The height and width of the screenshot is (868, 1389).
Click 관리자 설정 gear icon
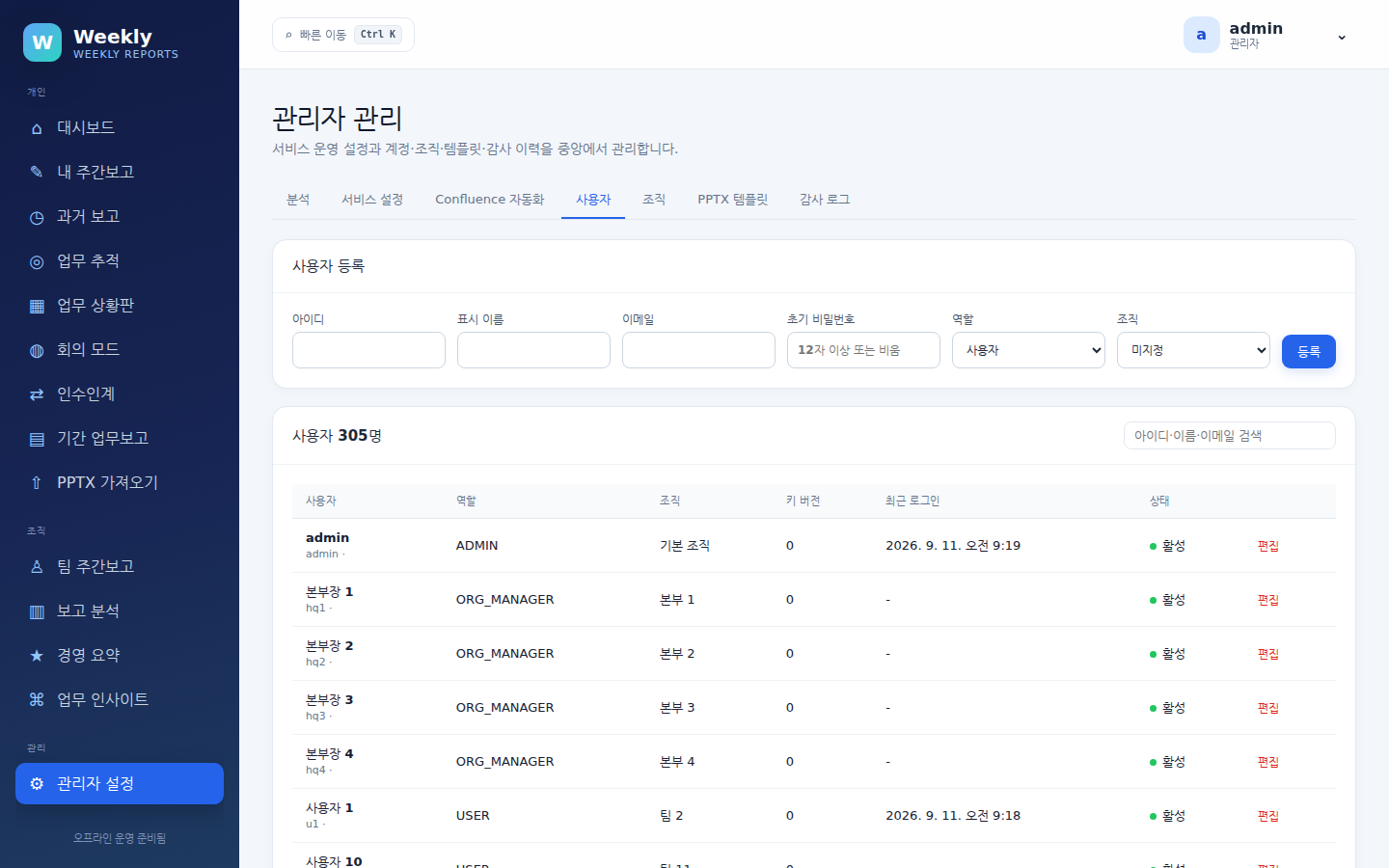37,784
